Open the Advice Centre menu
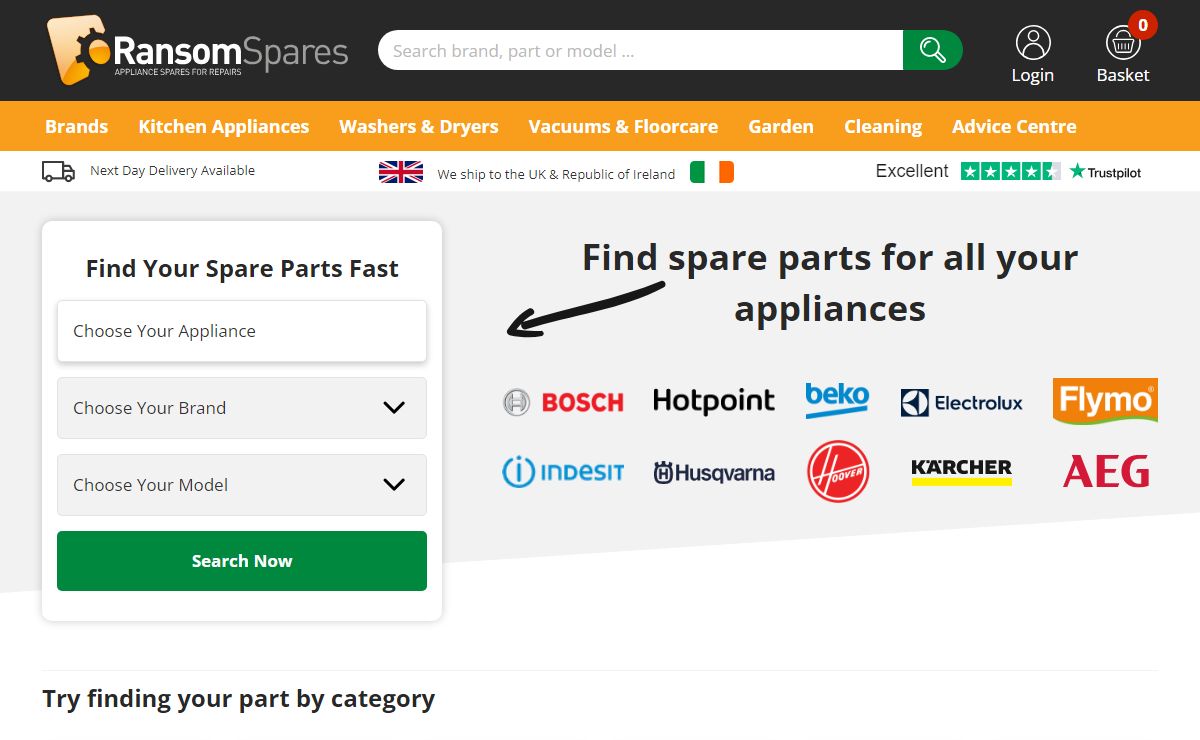The image size is (1200, 740). 1014,126
